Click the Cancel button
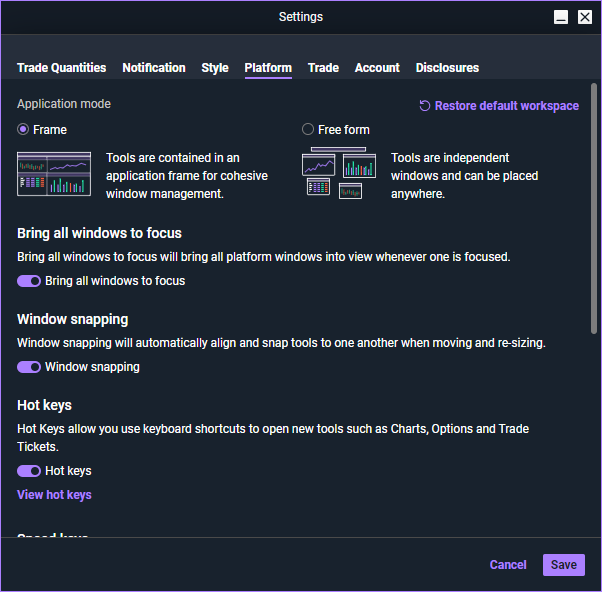602x592 pixels. pos(508,565)
